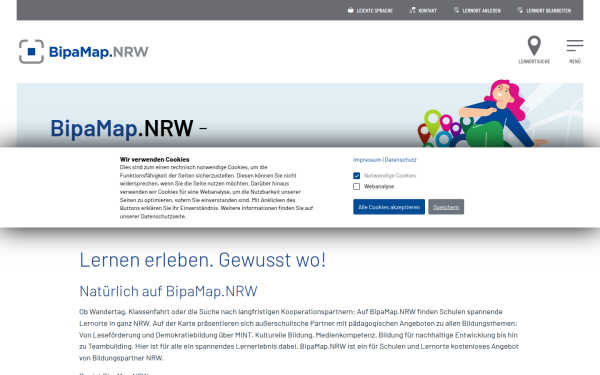Toggle the Notwendige Cookies checkbox
Screen dimensions: 600x375
[357, 176]
